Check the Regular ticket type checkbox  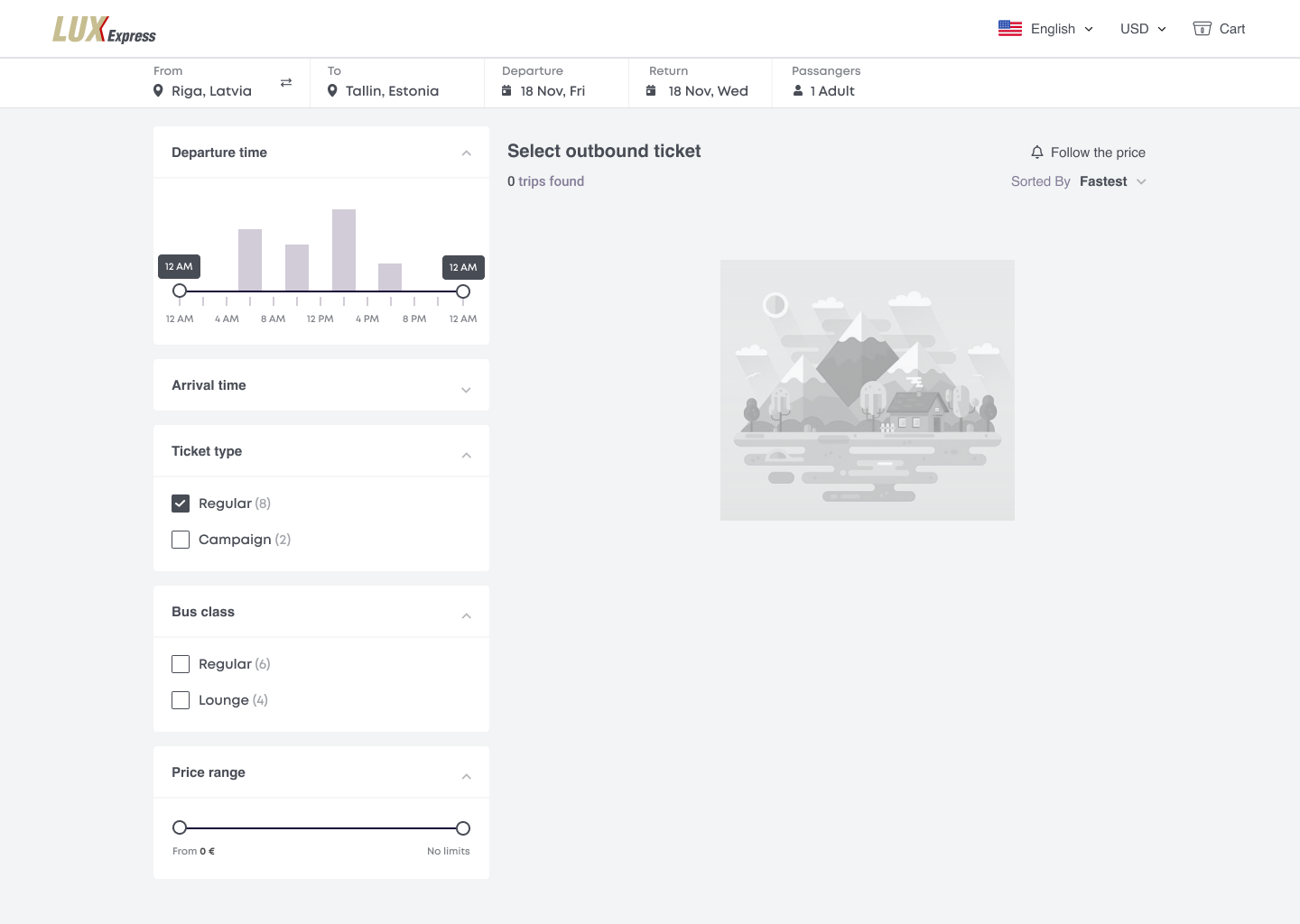pyautogui.click(x=181, y=504)
